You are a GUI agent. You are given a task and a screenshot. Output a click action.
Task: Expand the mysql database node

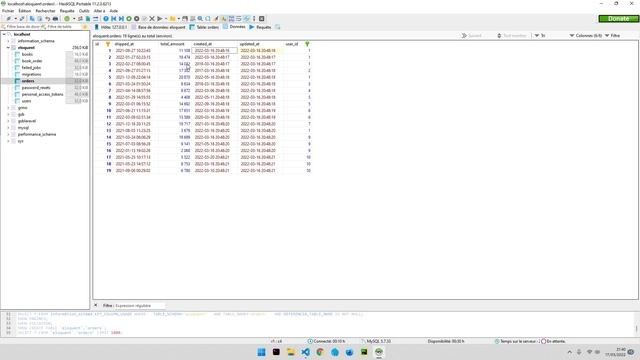[x=8, y=128]
